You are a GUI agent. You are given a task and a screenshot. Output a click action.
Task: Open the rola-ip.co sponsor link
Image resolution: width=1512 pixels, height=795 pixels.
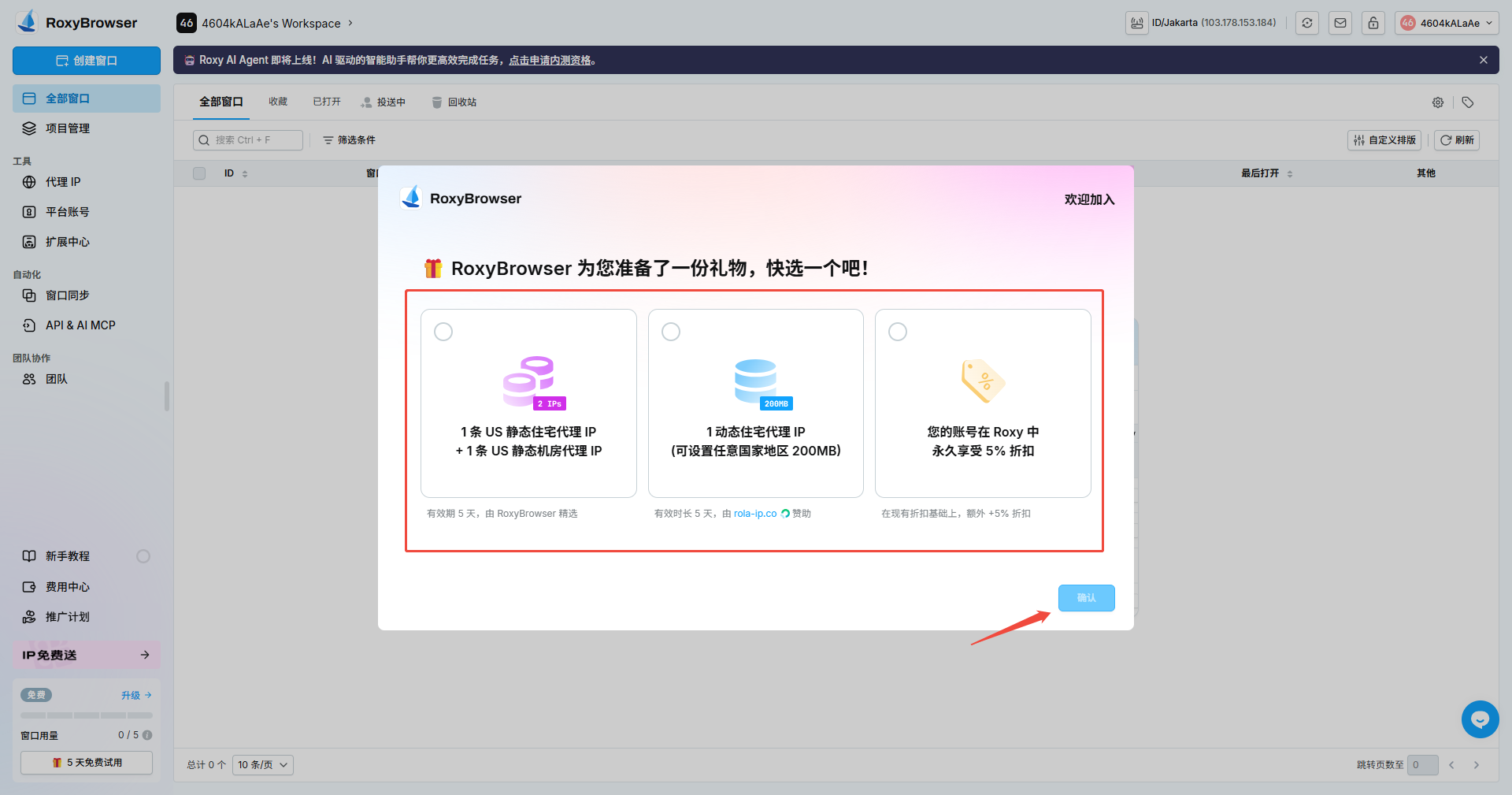[x=754, y=513]
